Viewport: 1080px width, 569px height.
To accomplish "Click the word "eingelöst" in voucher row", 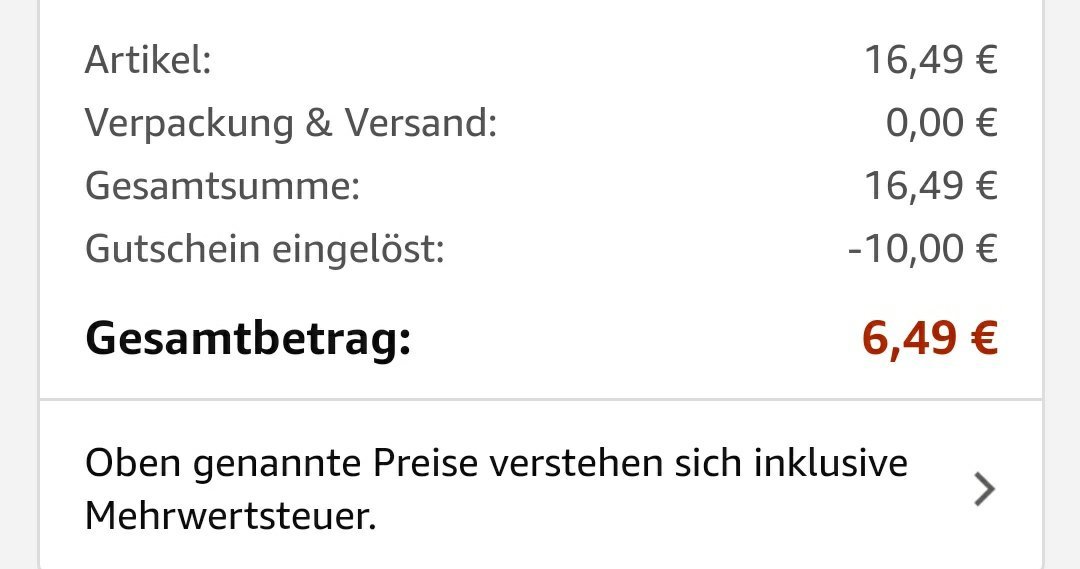I will (x=358, y=249).
